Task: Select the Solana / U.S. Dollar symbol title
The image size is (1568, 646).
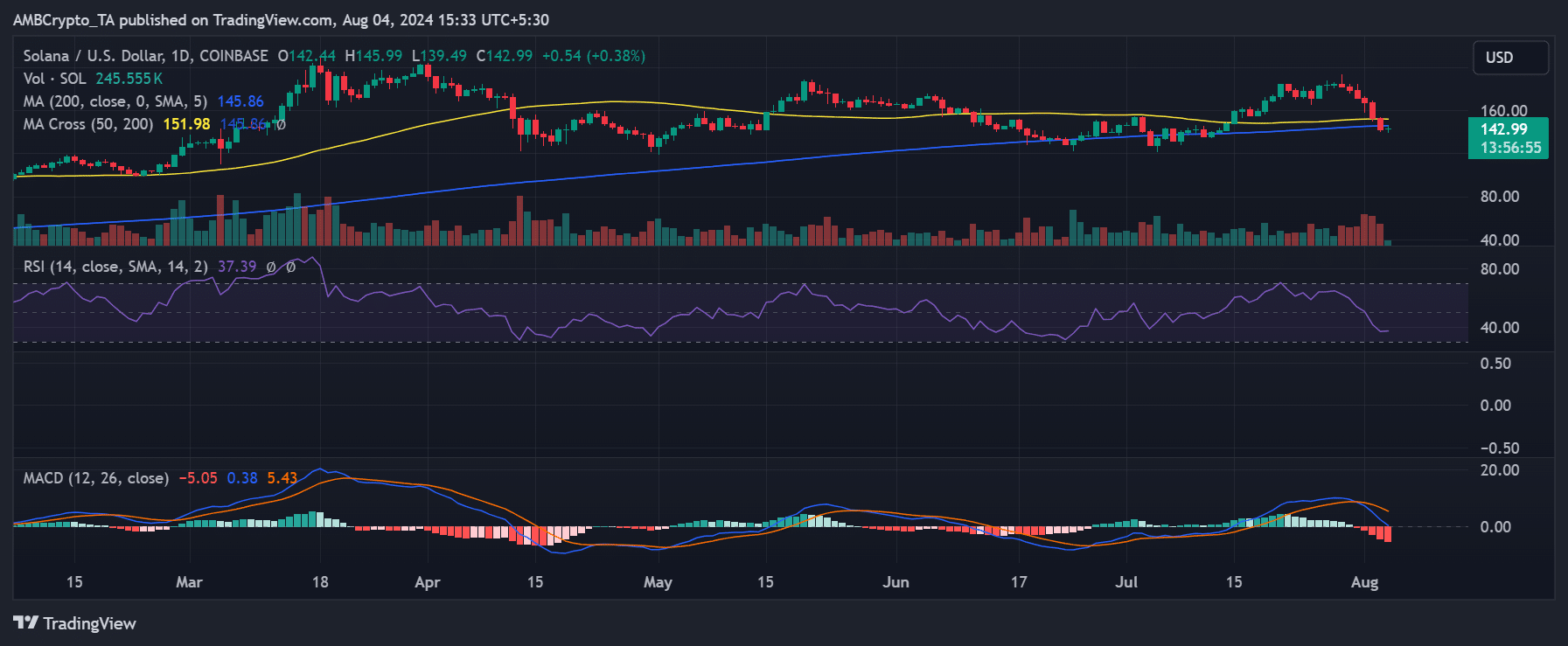Action: [x=145, y=56]
